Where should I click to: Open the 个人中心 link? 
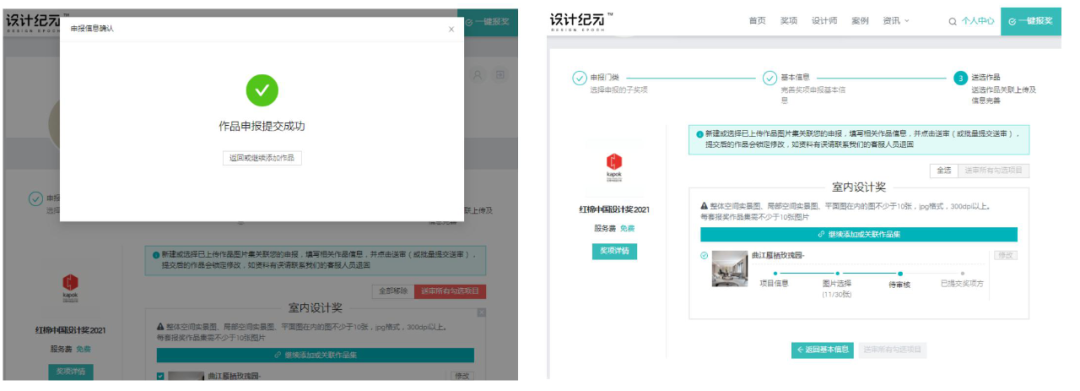(x=978, y=21)
